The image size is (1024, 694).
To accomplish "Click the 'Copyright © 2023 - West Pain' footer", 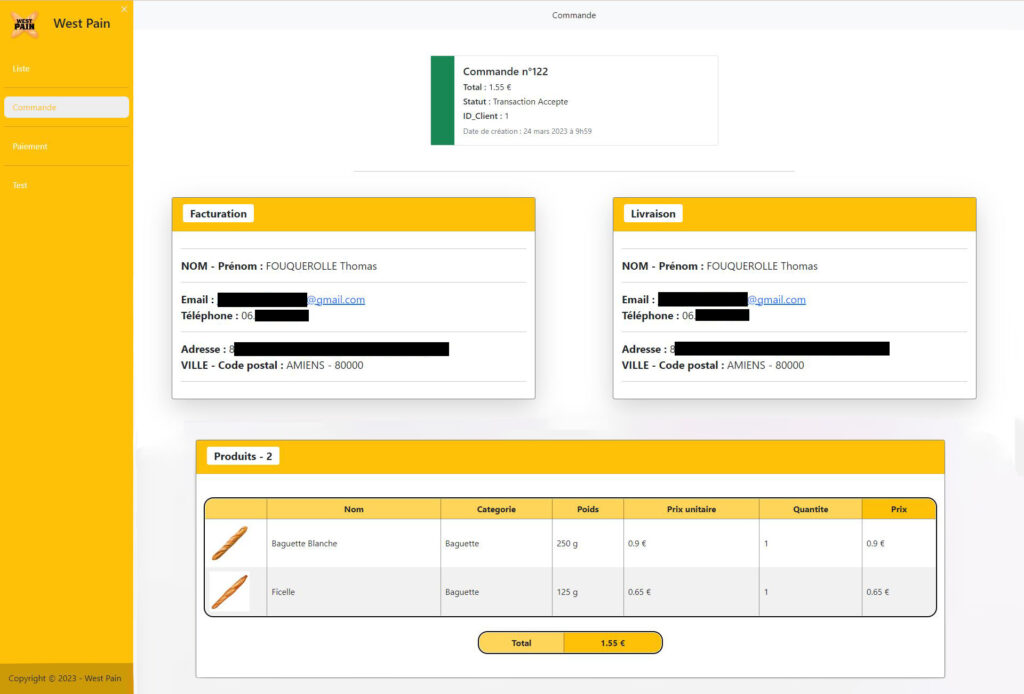I will click(65, 678).
